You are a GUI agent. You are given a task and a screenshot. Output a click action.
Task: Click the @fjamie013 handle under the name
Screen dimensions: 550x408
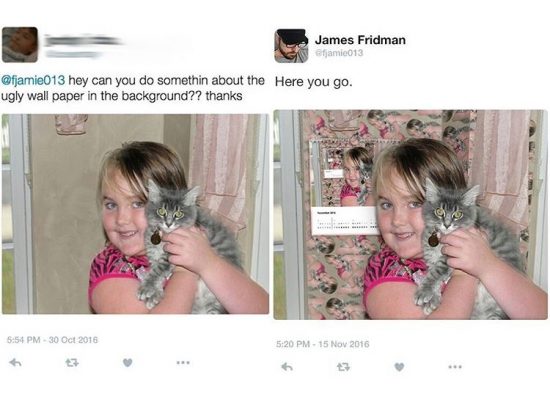click(x=339, y=53)
